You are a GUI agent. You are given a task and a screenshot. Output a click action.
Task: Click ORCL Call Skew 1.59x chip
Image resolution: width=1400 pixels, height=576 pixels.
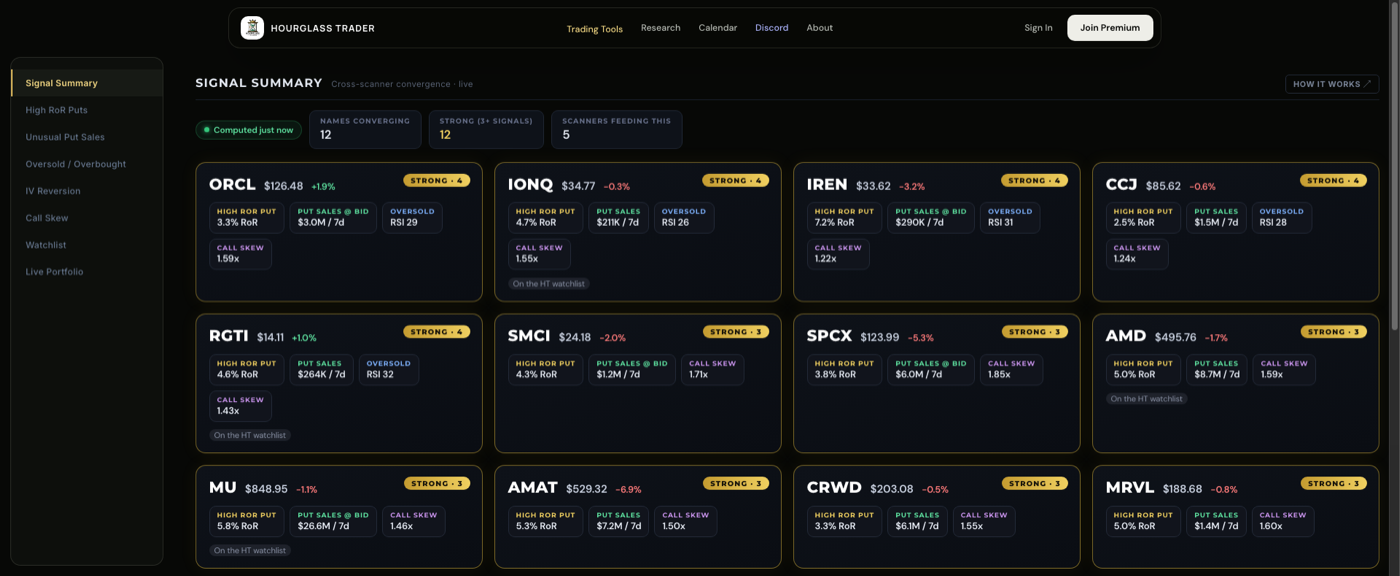[x=240, y=254]
